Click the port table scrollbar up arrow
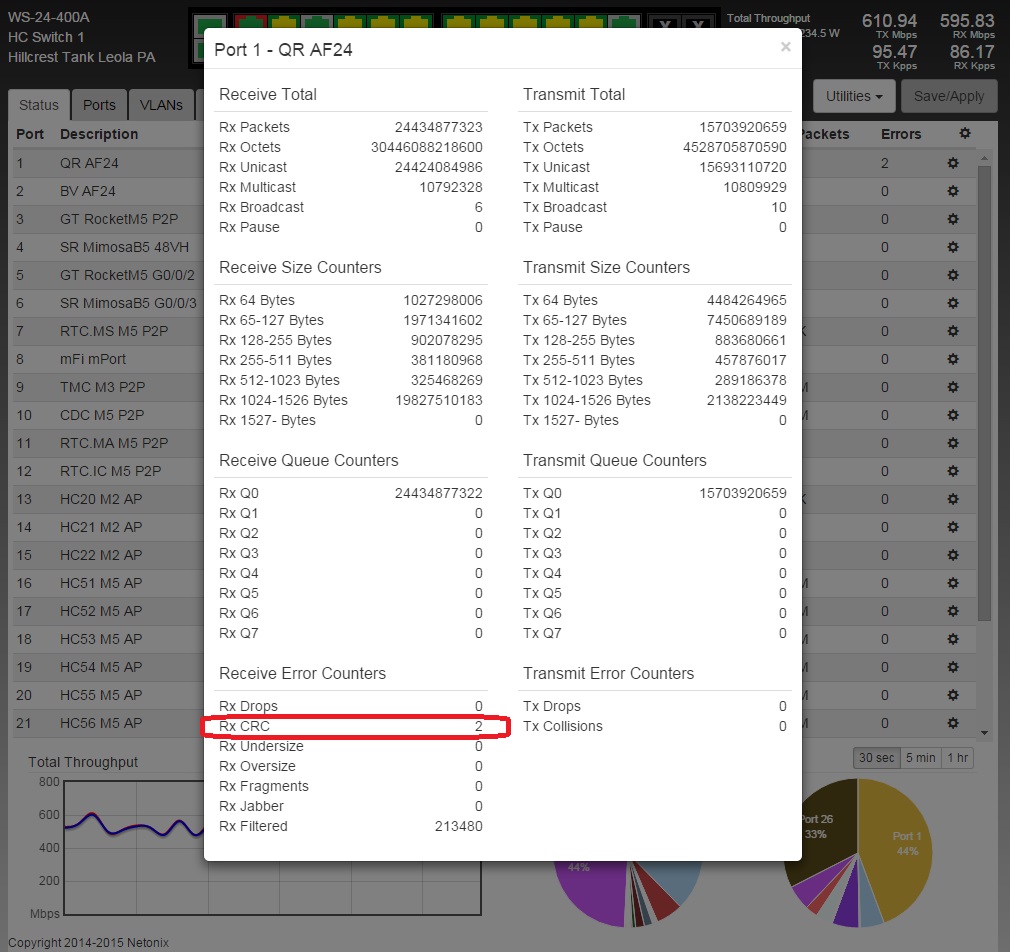1010x952 pixels. (x=984, y=157)
